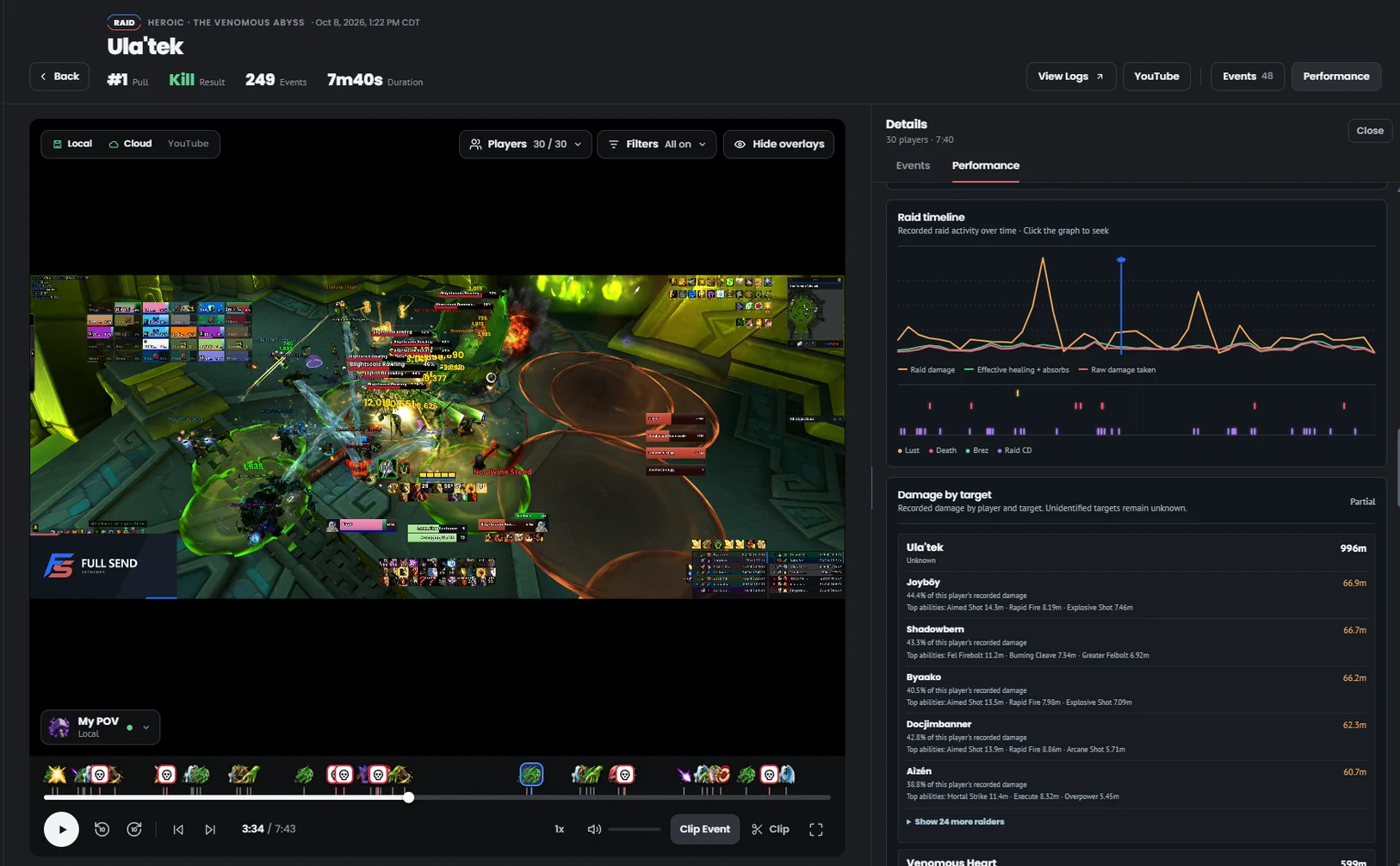1400x866 pixels.
Task: Adjust the volume slider
Action: pos(635,829)
